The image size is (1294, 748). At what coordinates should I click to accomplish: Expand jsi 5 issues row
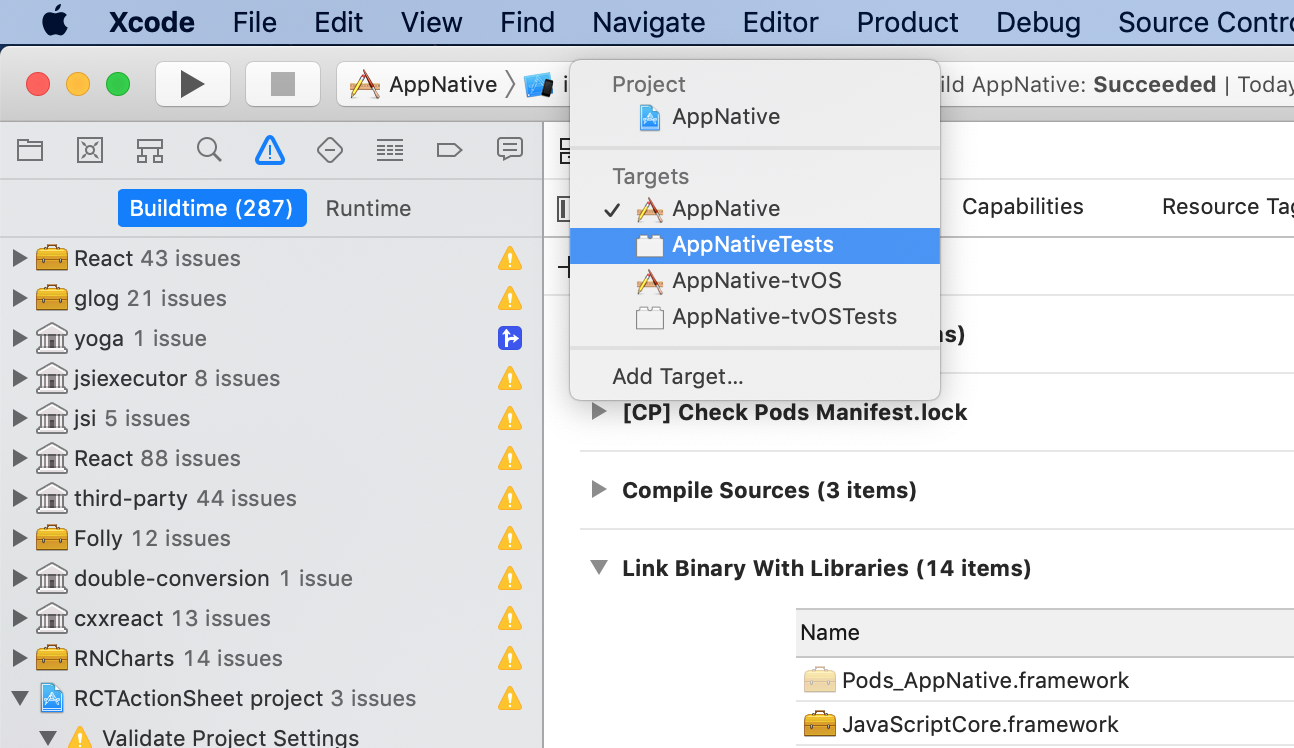19,418
